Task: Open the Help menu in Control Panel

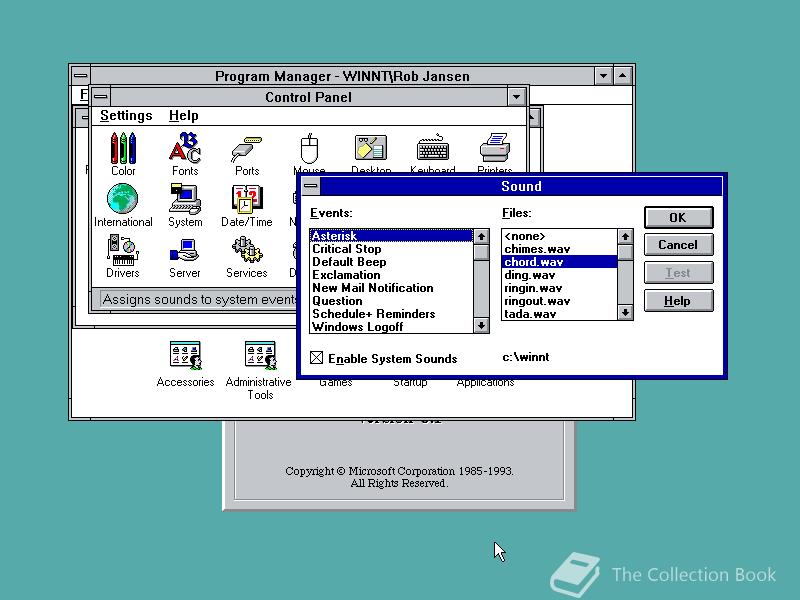Action: coord(184,116)
